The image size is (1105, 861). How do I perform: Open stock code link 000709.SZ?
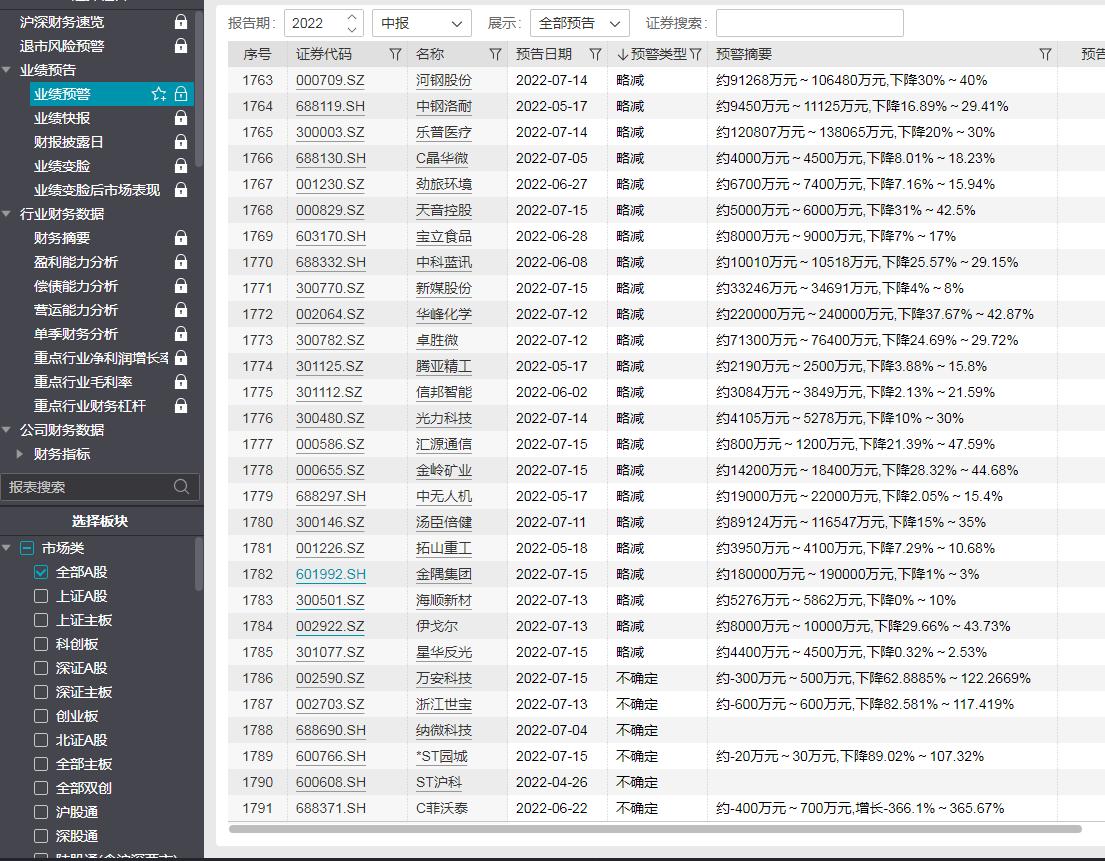[x=330, y=80]
